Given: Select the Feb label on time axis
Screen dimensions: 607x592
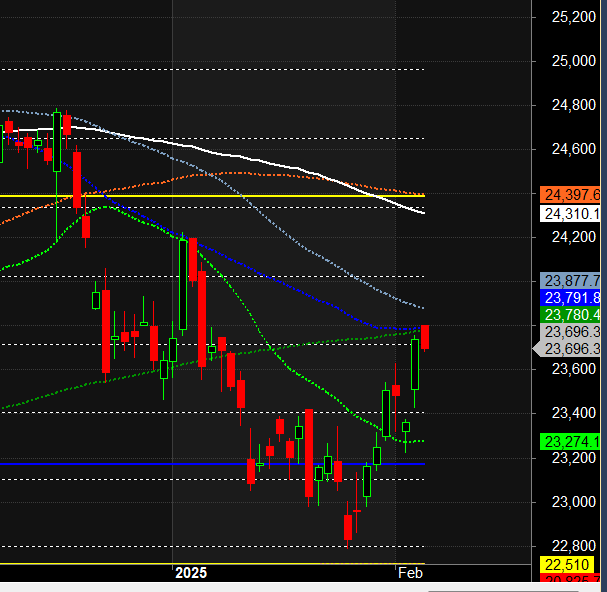Looking at the screenshot, I should 409,573.
